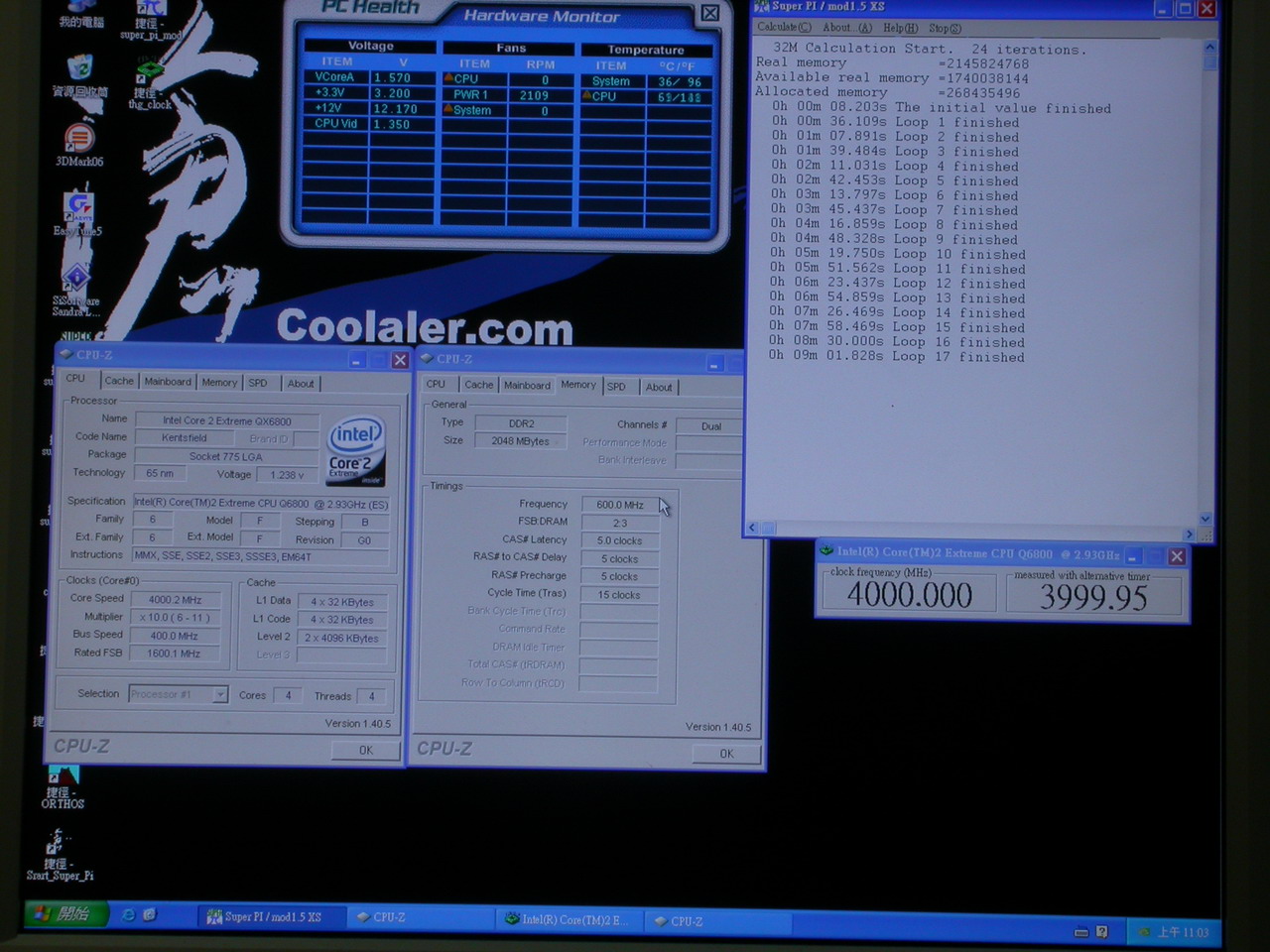The image size is (1270, 952).
Task: Select Mainboard tab in right CPU-Z window
Action: [x=527, y=385]
